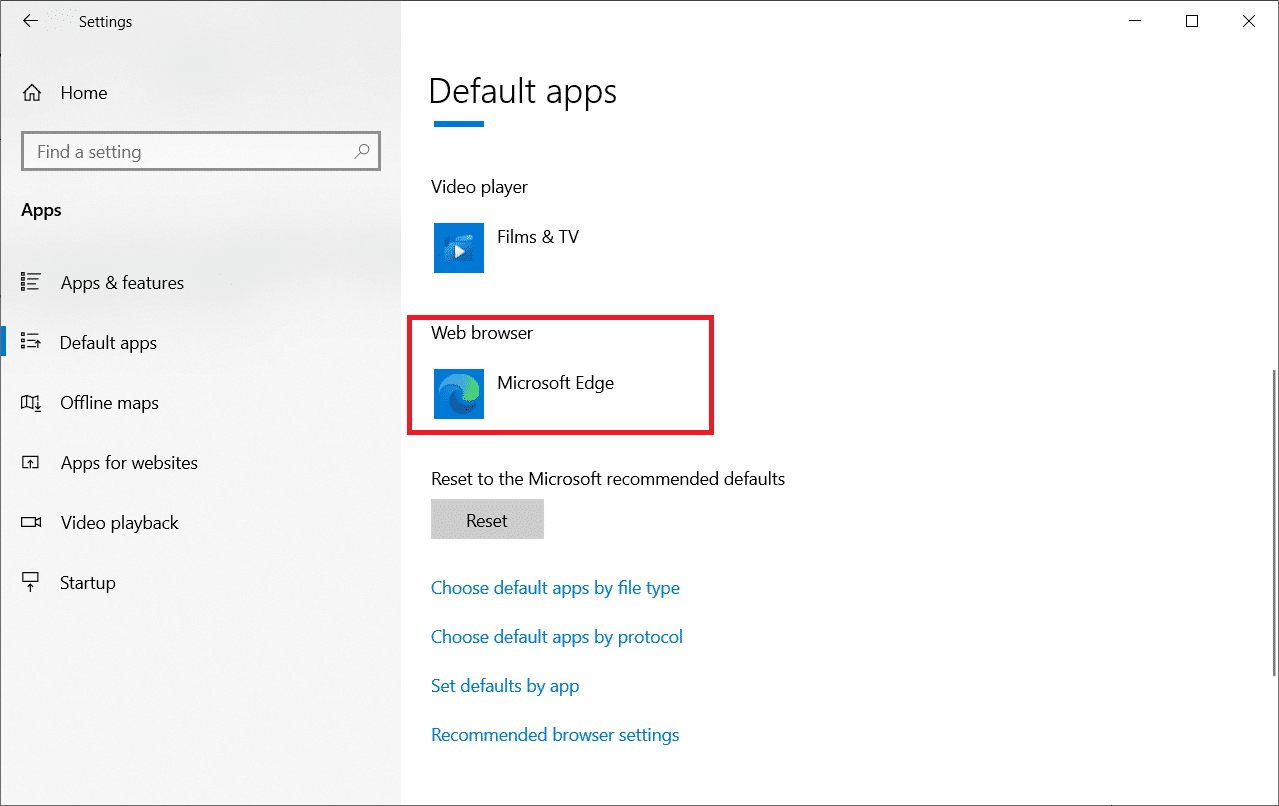This screenshot has width=1279, height=806.
Task: Open Set defaults by app
Action: [504, 686]
